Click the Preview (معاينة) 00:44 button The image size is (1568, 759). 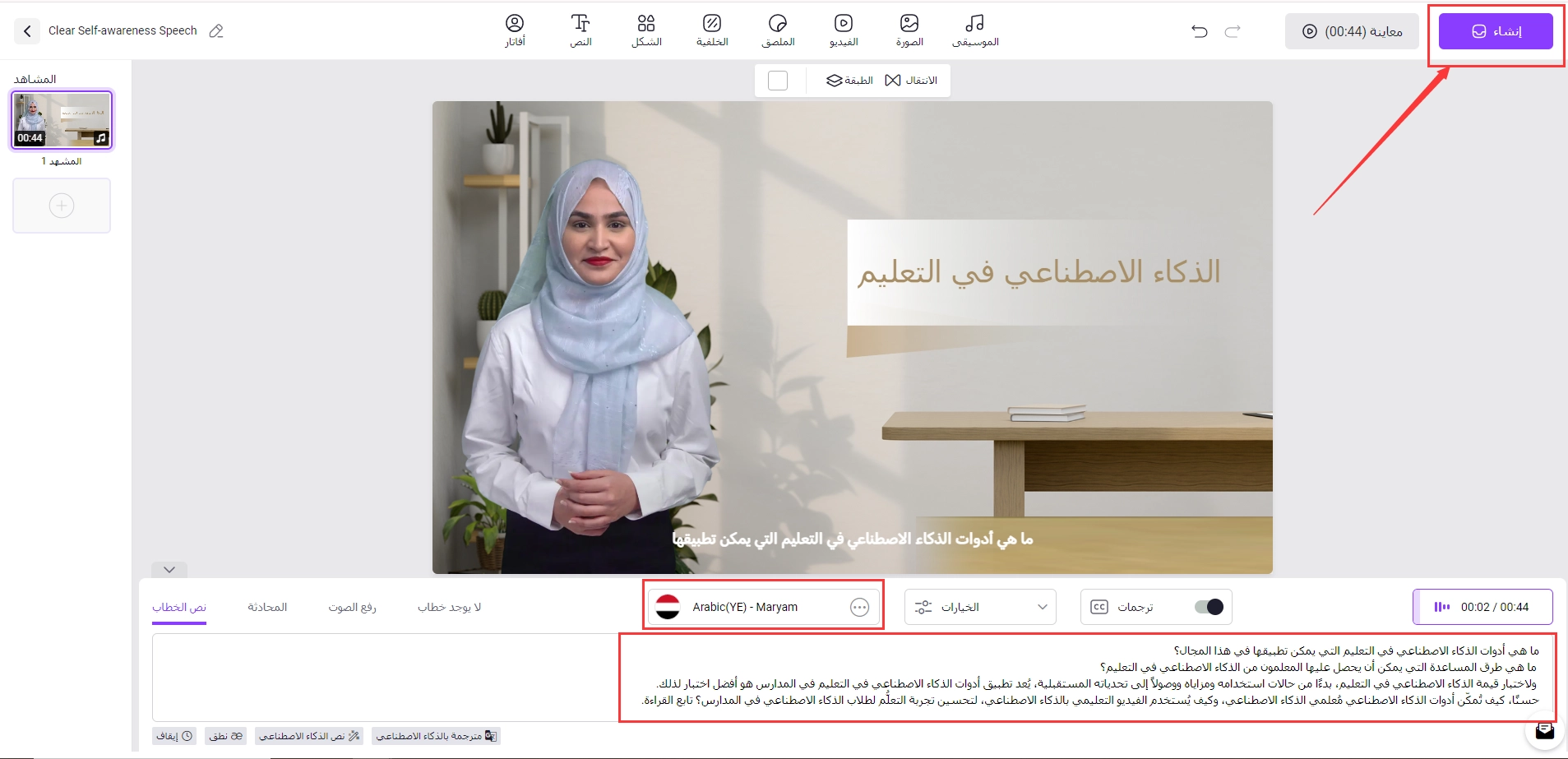(x=1353, y=31)
